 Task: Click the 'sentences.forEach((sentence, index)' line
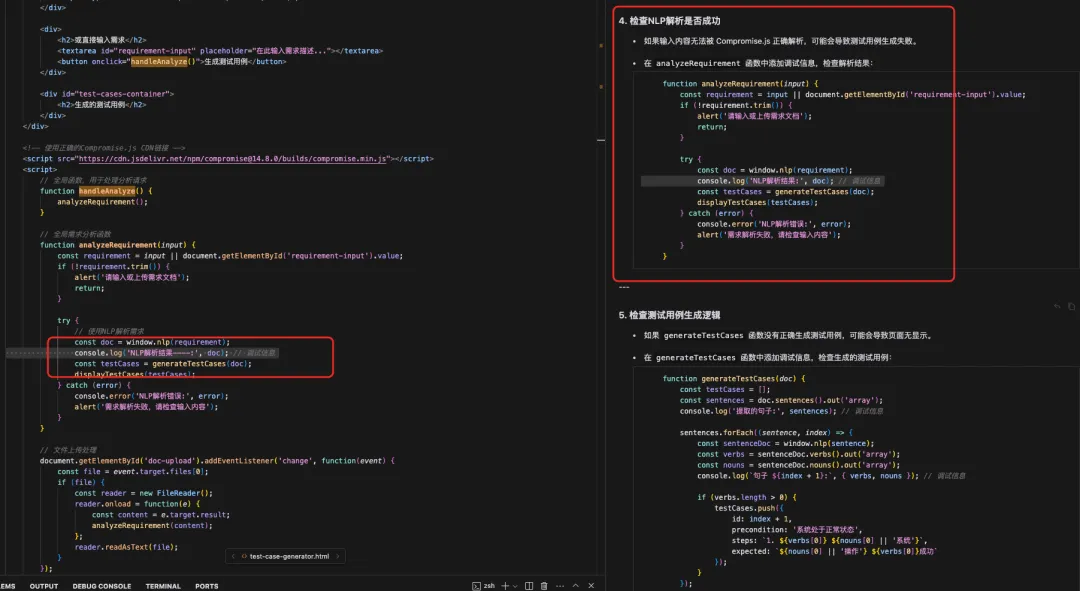(766, 433)
